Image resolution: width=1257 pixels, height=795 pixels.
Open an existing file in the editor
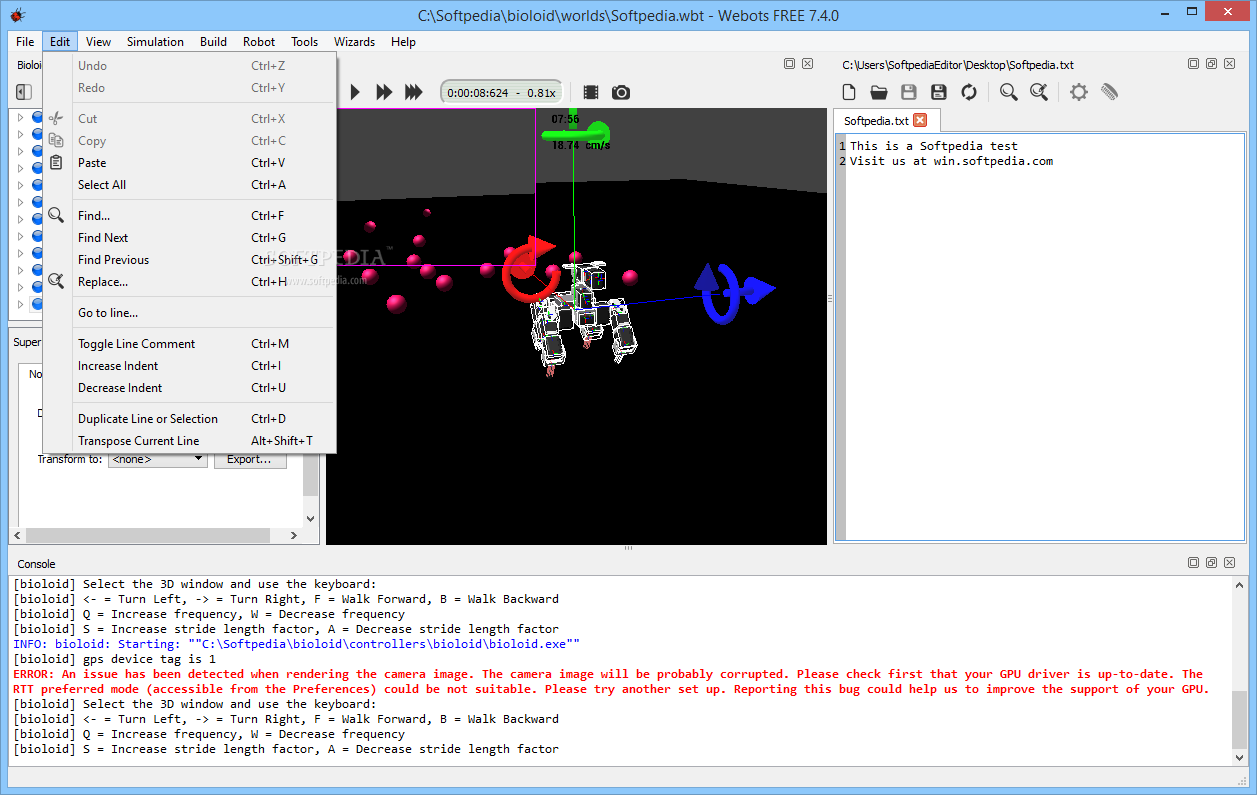click(x=879, y=92)
